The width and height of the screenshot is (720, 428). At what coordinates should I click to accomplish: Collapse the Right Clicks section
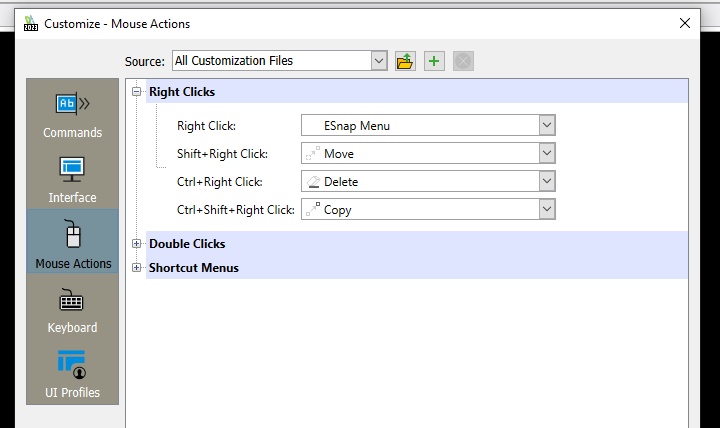coord(137,92)
